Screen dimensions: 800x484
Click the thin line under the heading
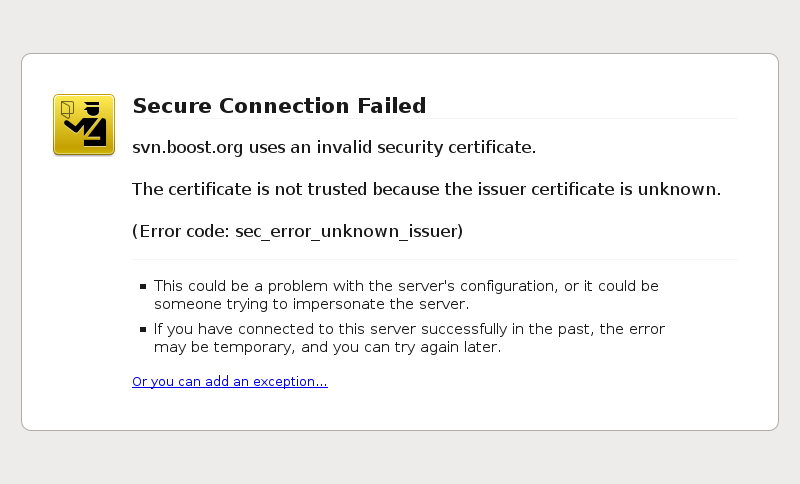pyautogui.click(x=434, y=119)
